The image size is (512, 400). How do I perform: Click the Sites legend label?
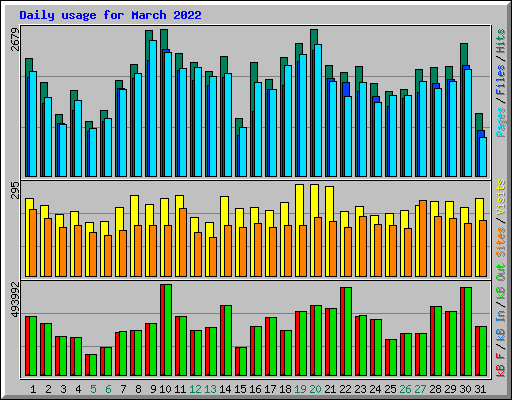501,242
